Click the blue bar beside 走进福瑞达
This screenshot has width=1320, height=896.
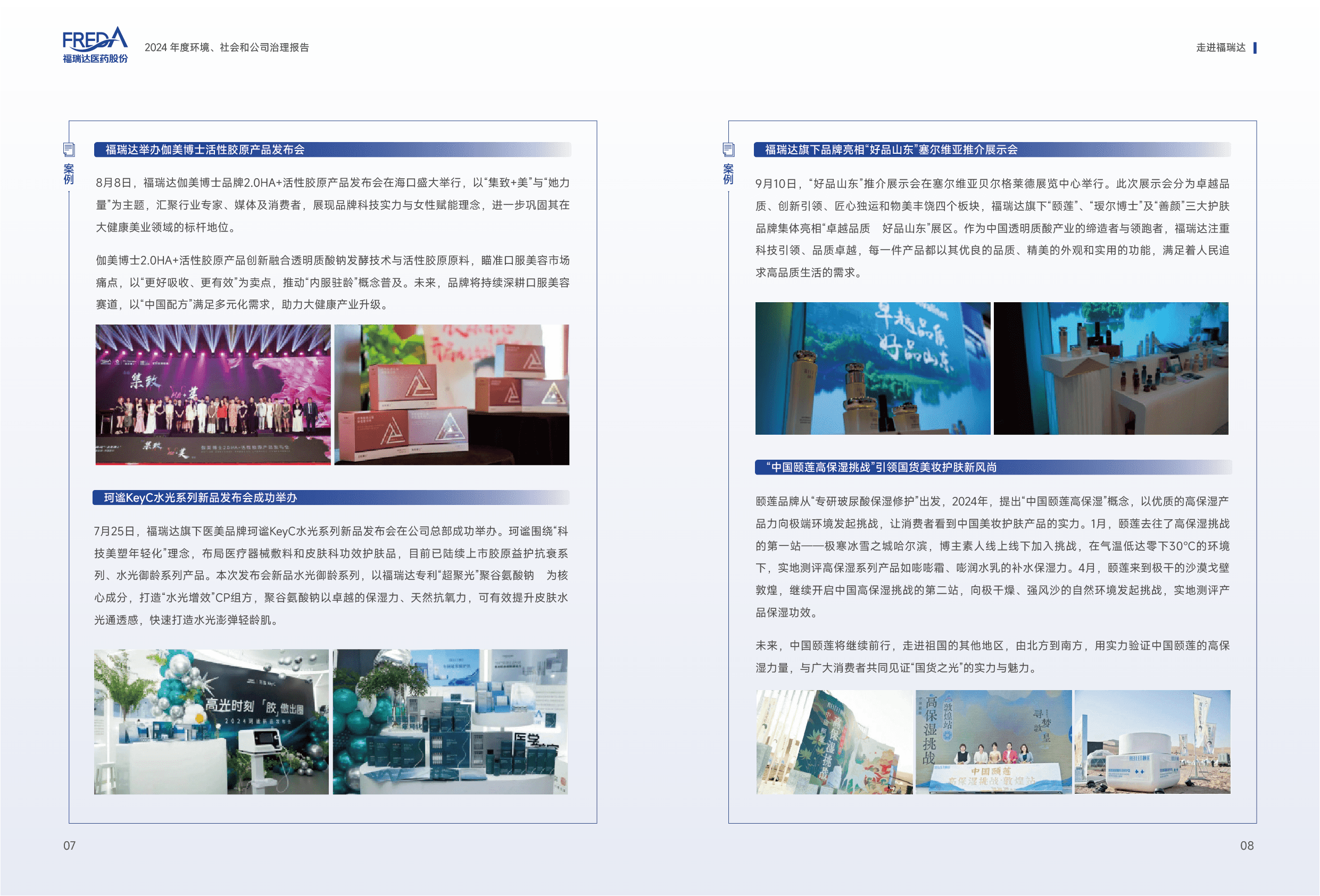click(x=1255, y=48)
